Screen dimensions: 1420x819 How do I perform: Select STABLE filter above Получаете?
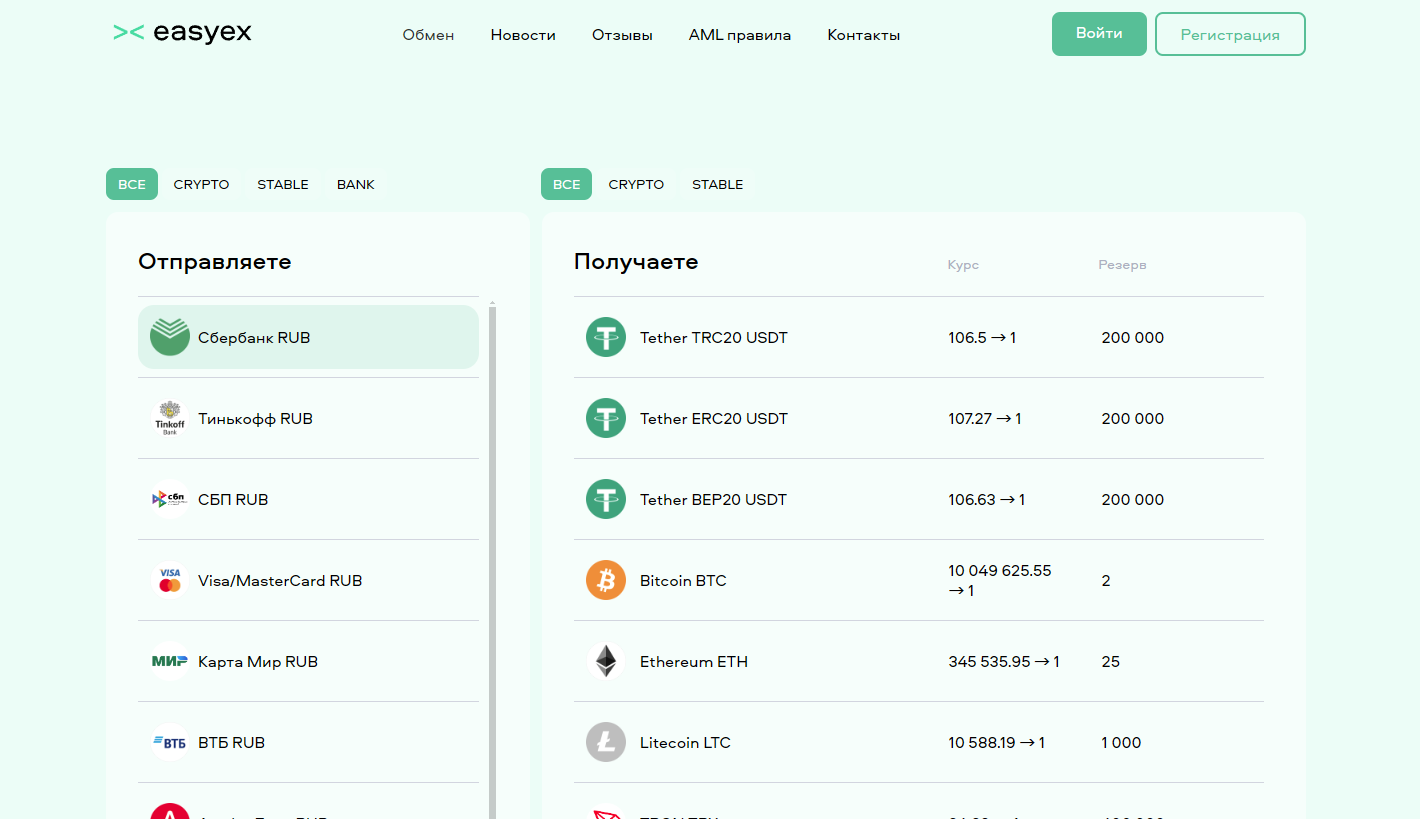point(718,184)
